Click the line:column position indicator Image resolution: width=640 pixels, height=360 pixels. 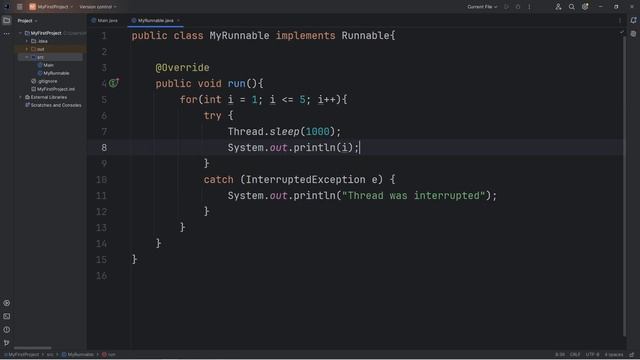tap(560, 355)
